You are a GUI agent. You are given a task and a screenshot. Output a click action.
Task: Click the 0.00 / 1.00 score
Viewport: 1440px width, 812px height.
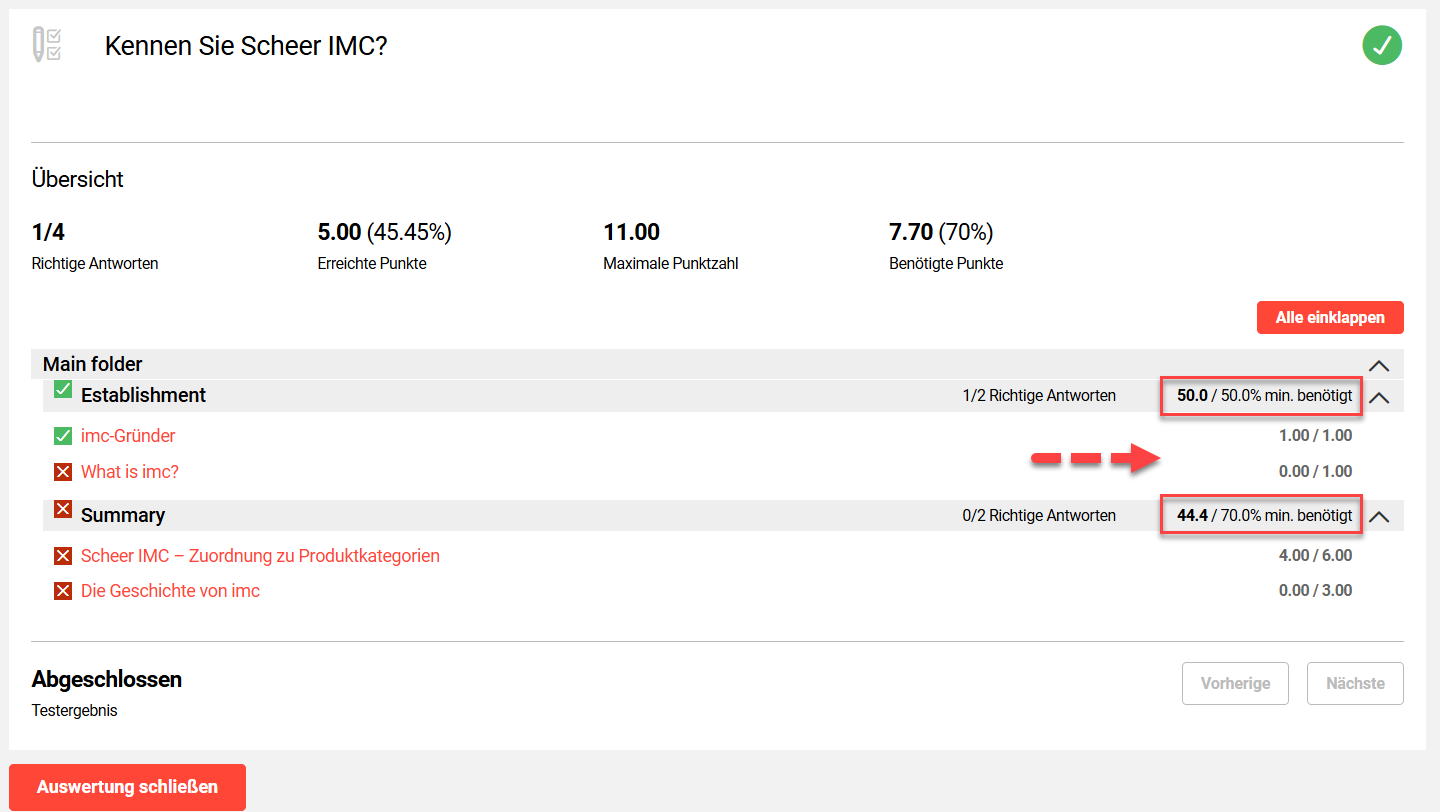click(x=1316, y=472)
